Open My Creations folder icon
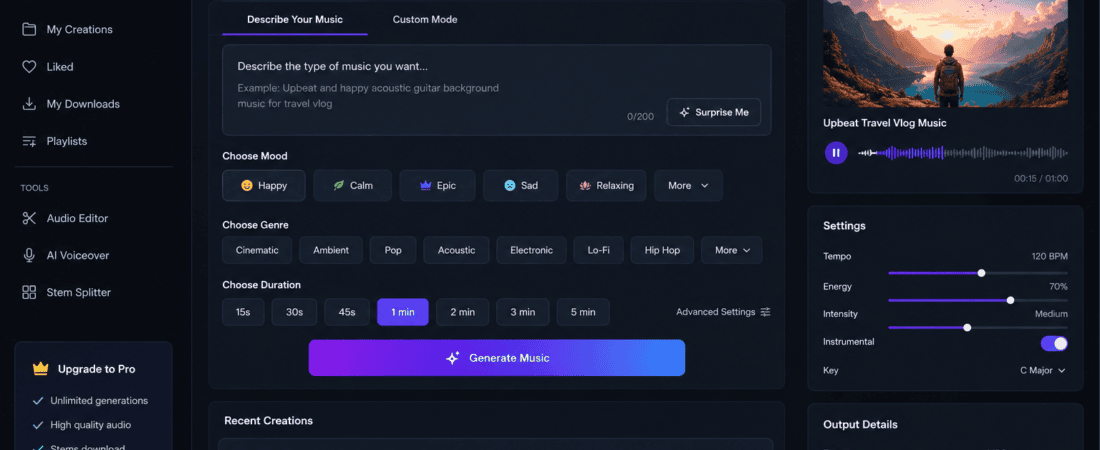1100x450 pixels. 29,29
